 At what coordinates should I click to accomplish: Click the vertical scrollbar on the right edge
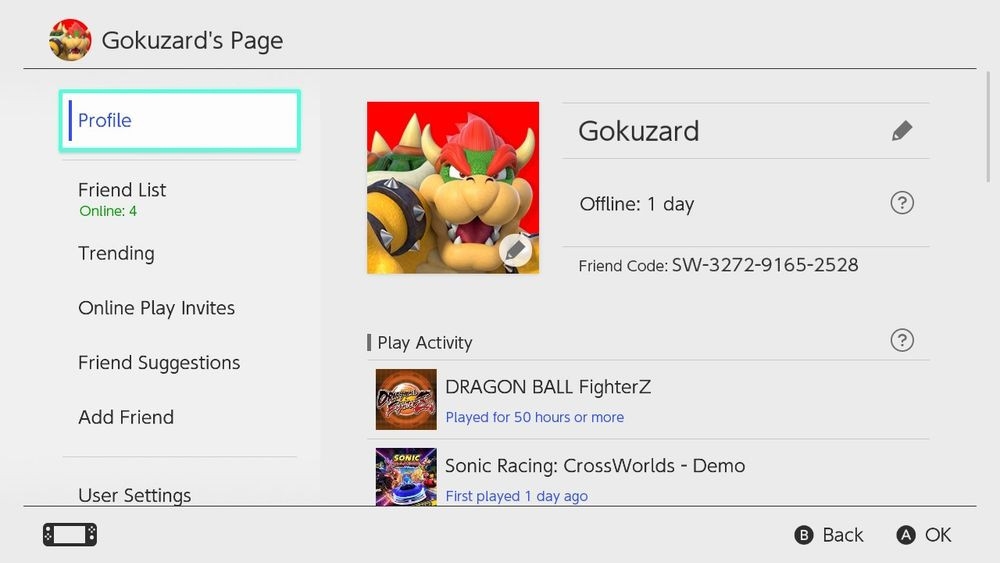pos(988,130)
